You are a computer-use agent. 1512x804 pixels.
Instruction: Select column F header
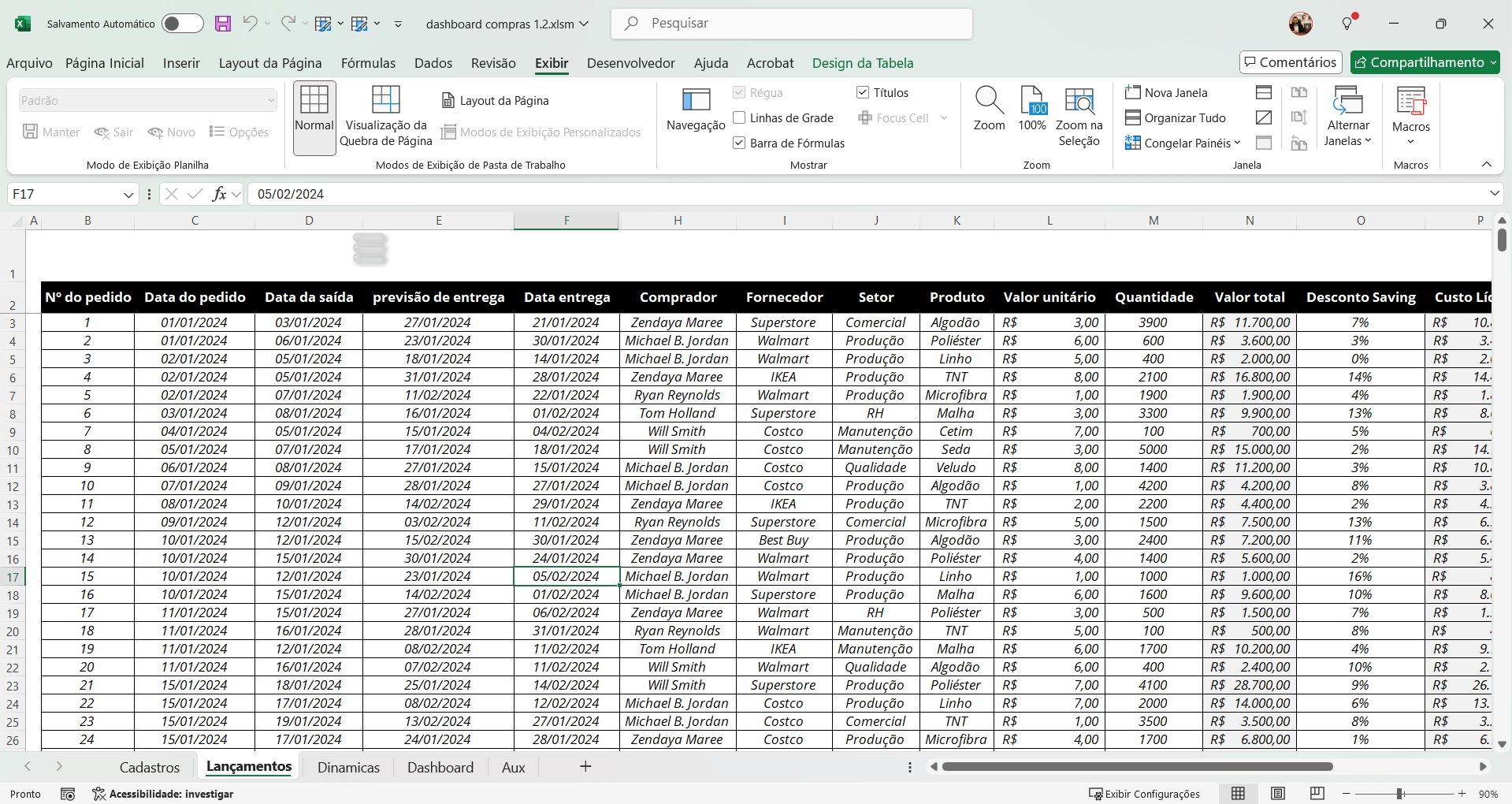(566, 221)
